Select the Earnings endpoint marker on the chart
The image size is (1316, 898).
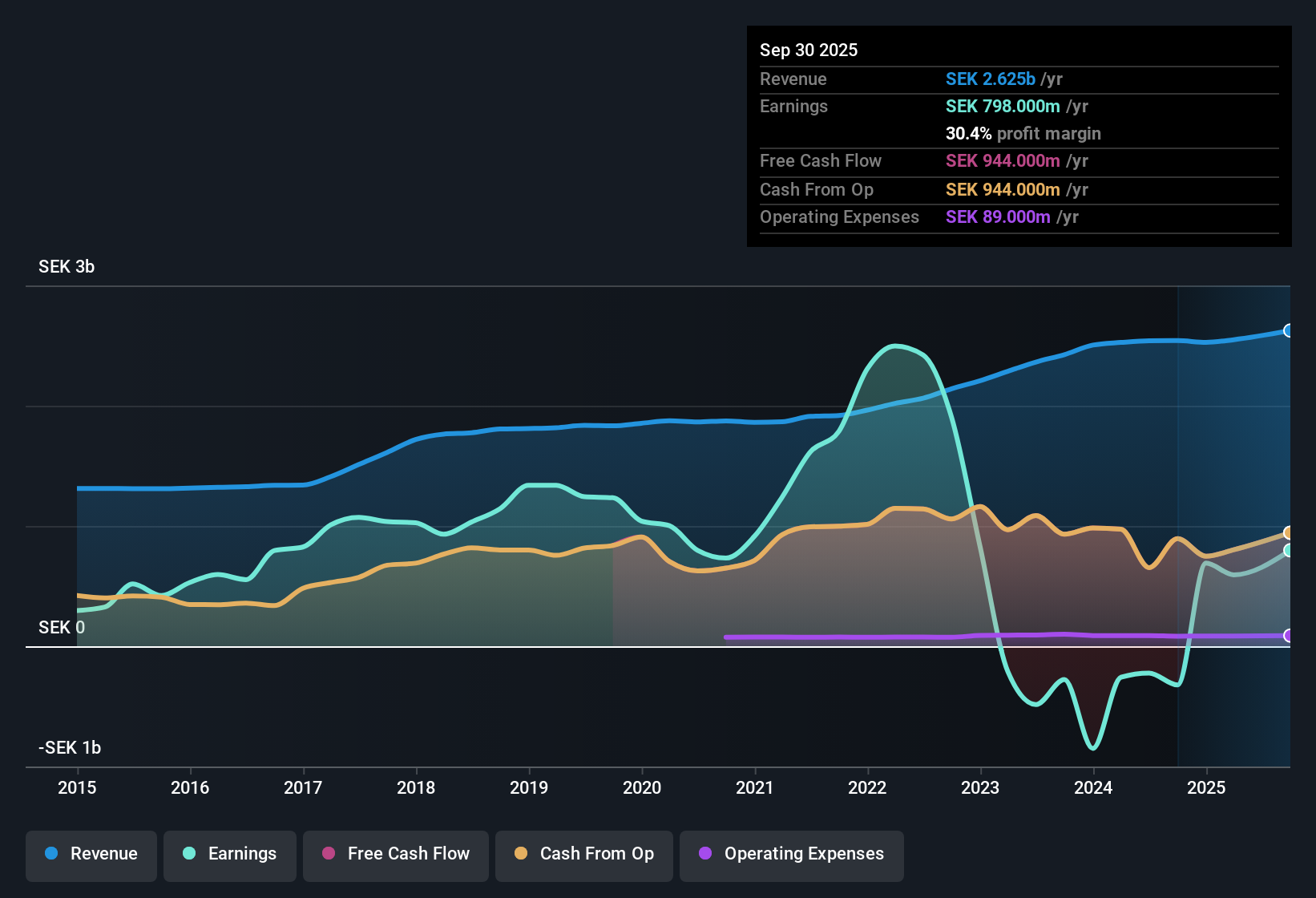1289,551
